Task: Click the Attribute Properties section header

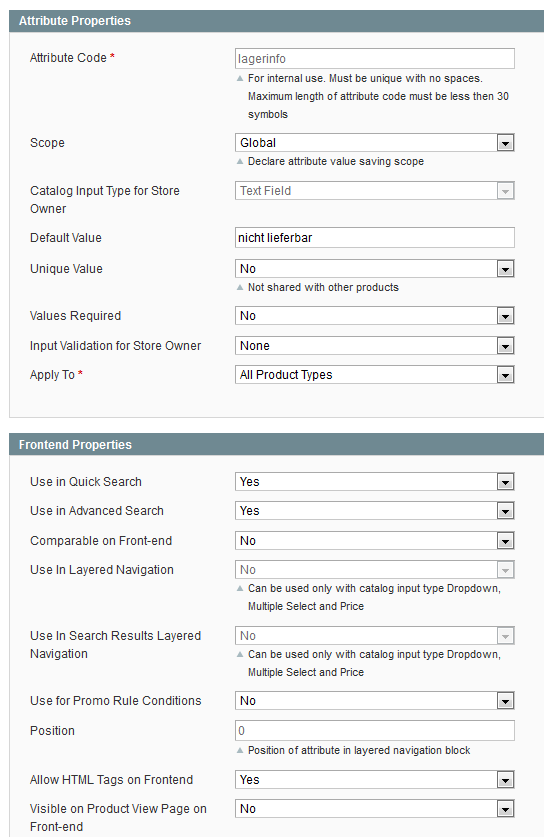Action: pos(277,21)
